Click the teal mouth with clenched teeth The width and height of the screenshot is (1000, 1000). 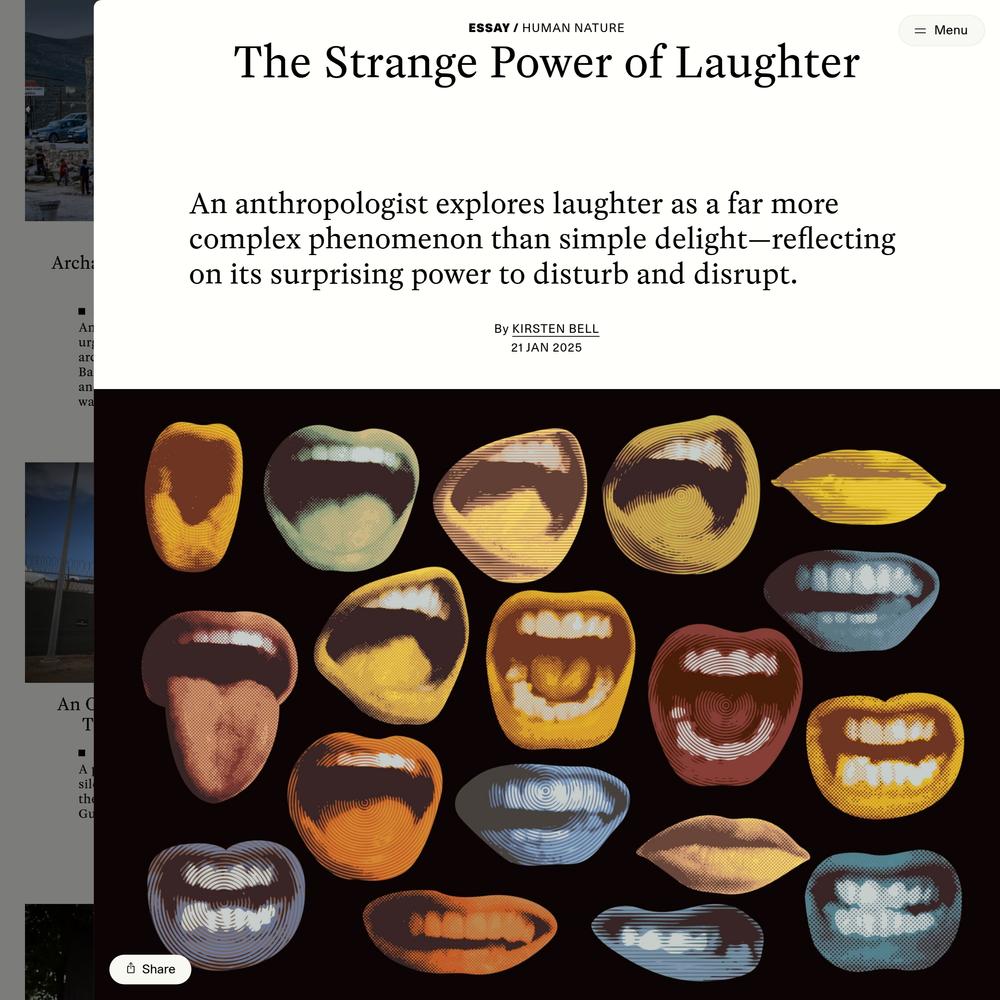point(883,909)
